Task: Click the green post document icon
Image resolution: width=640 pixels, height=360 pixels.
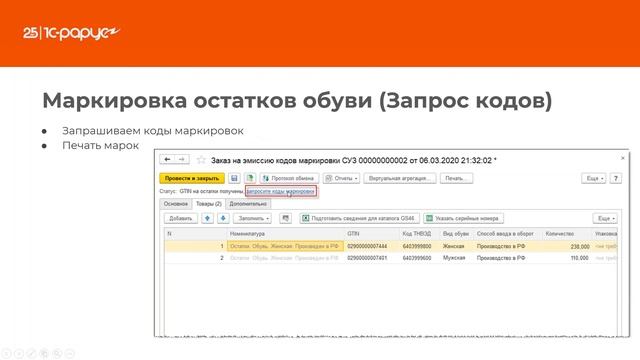Action: coord(250,178)
